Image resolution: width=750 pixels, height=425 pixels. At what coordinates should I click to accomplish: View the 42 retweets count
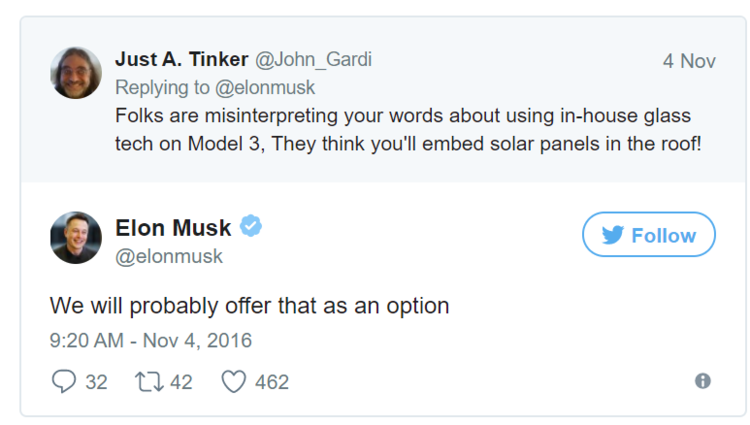coord(181,382)
